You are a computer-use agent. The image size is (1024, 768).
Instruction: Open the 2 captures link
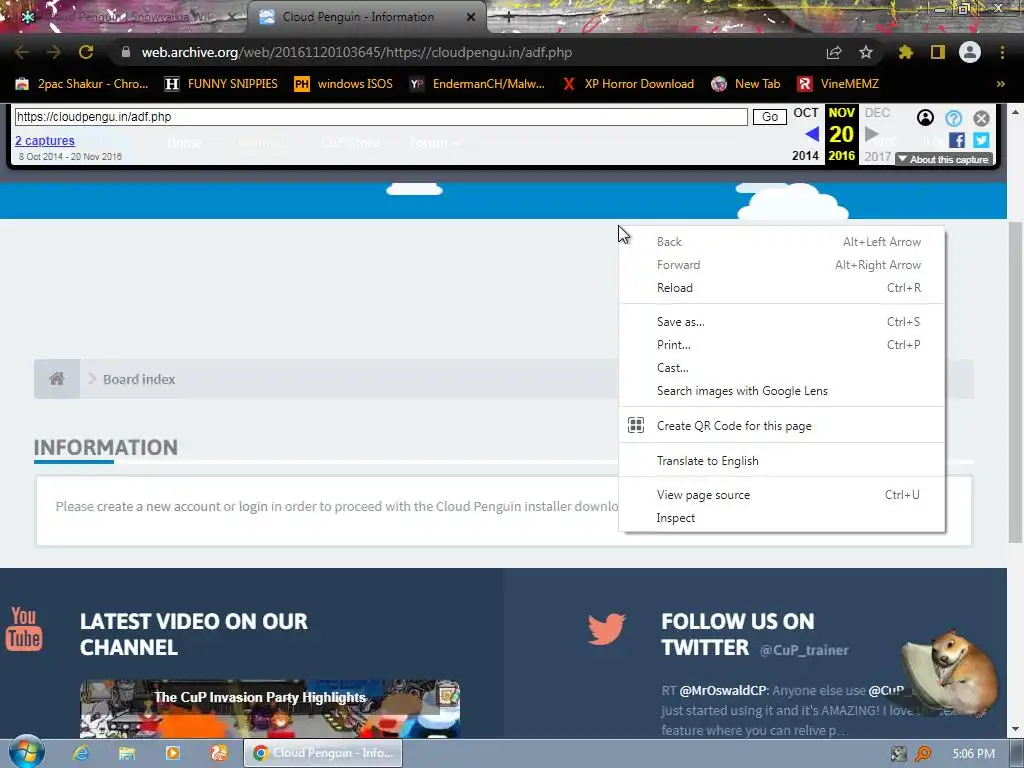pos(45,140)
